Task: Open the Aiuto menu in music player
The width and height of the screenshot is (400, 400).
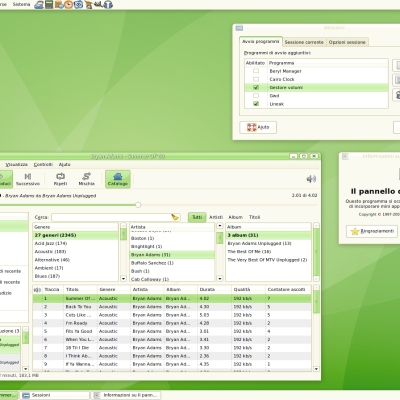Action: tap(64, 164)
